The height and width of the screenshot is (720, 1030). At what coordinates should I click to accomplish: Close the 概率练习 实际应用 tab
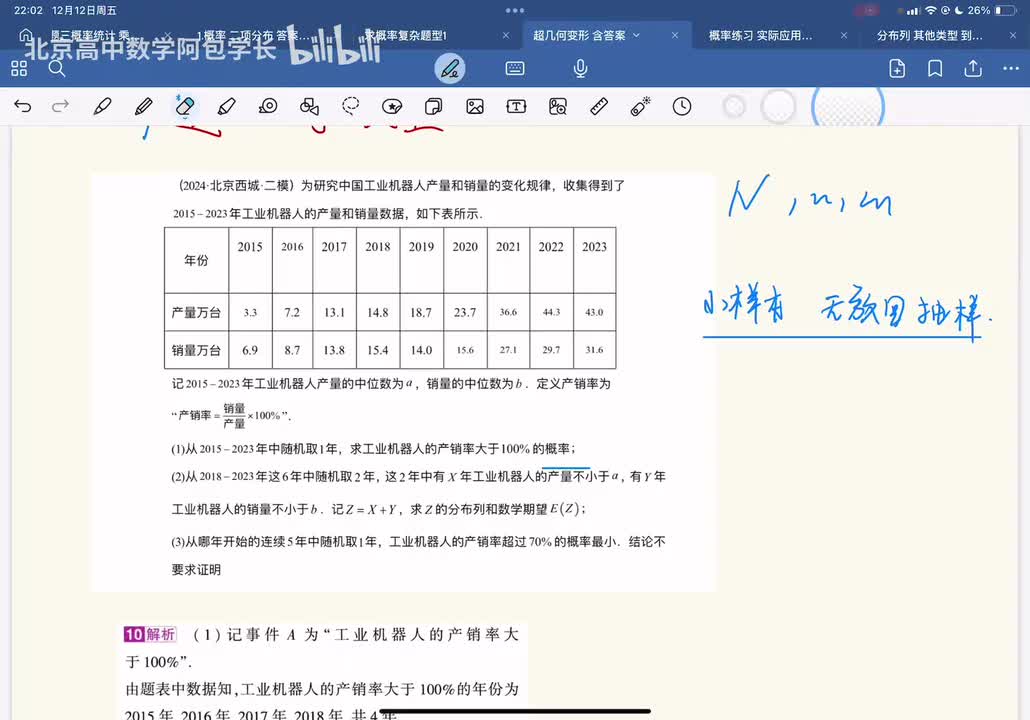coord(844,35)
